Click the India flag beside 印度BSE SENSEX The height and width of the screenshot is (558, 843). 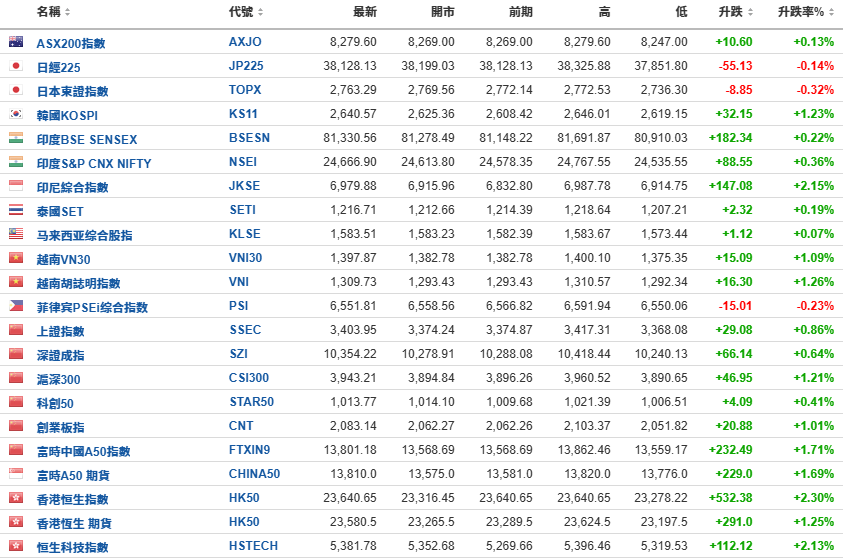coord(16,138)
